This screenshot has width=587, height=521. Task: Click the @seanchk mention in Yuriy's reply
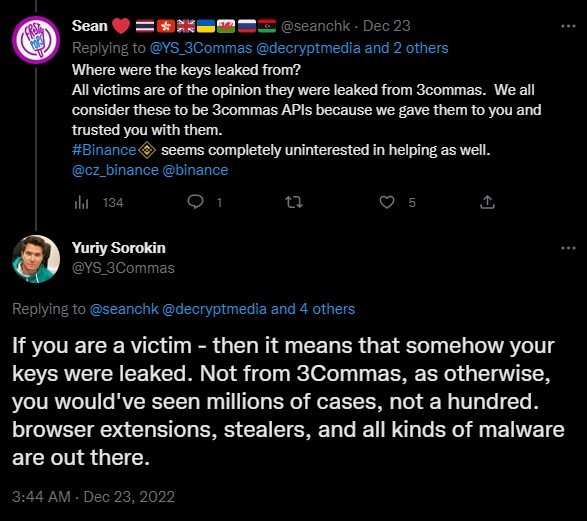click(124, 309)
